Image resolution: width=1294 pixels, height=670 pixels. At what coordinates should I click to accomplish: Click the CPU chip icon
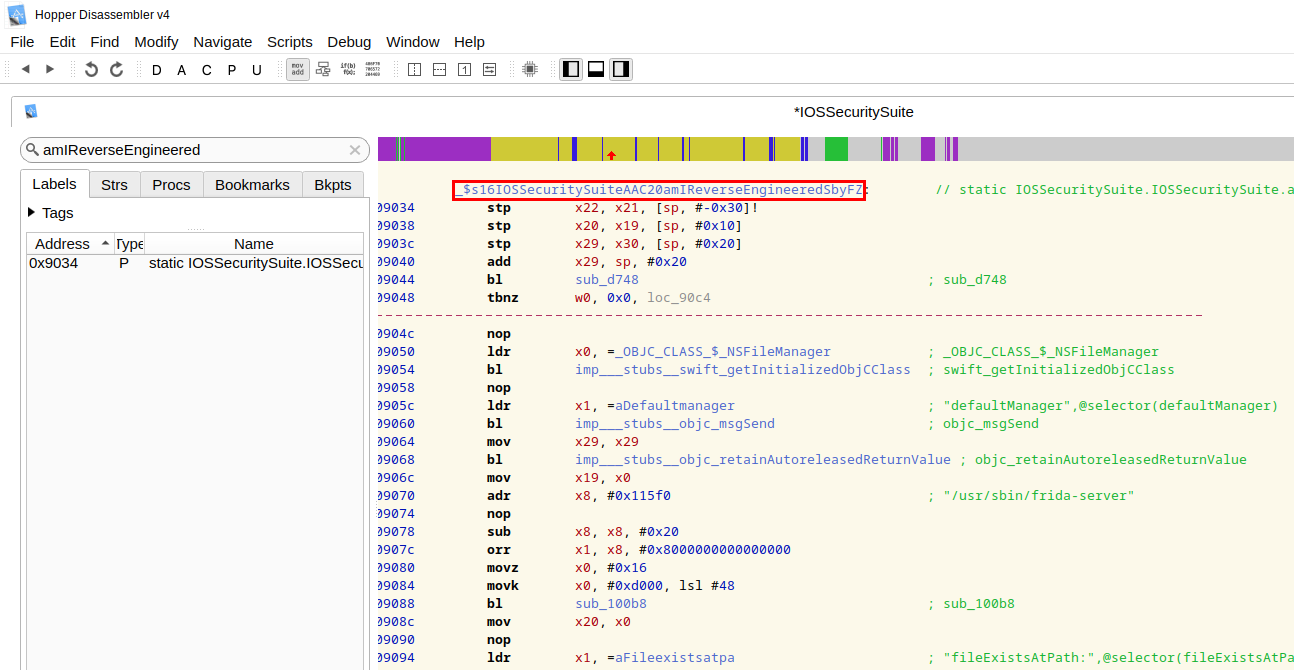(x=530, y=69)
